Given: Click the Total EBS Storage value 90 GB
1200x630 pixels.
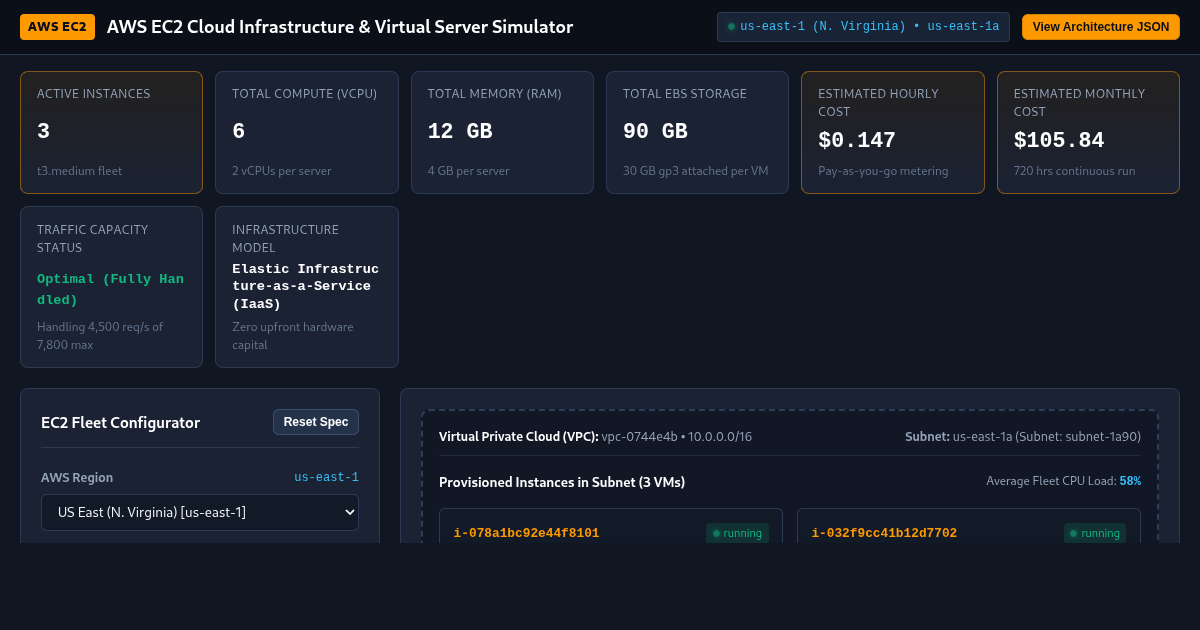Looking at the screenshot, I should coord(655,132).
